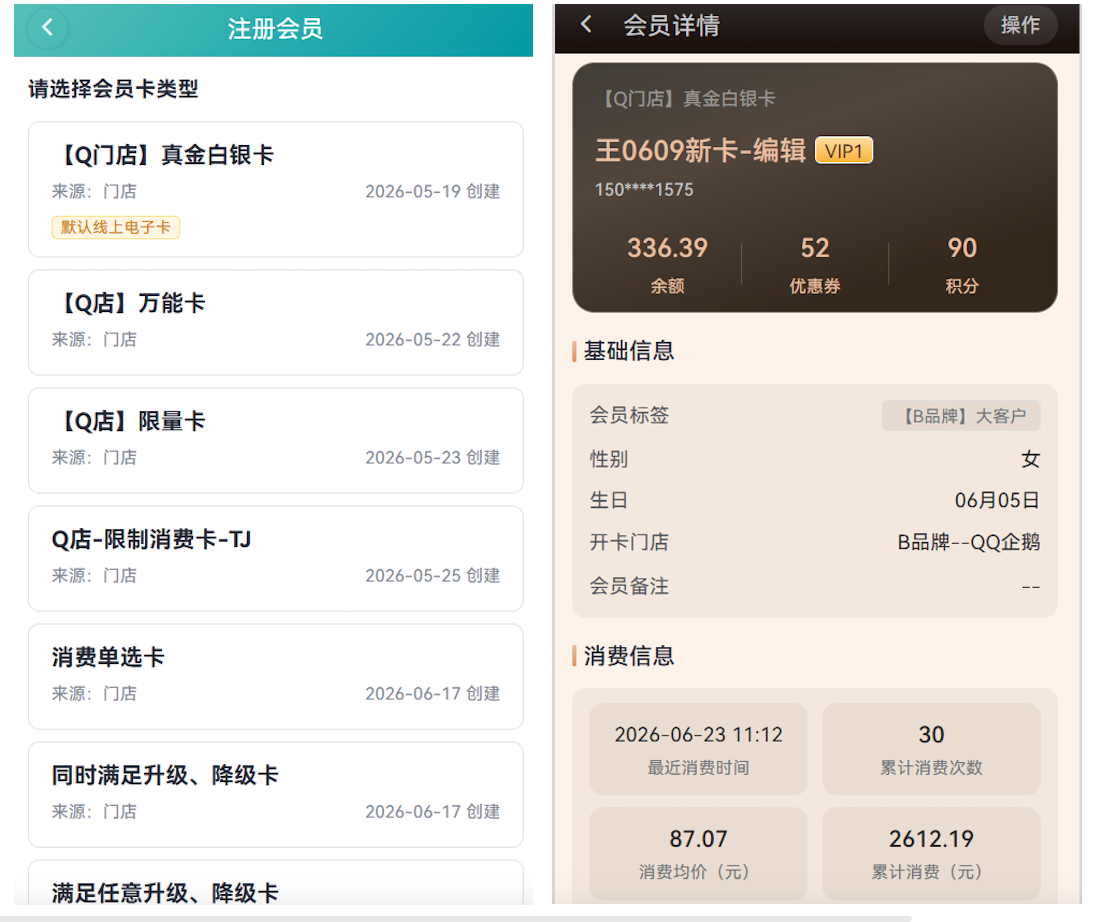The height and width of the screenshot is (922, 1096).
Task: Click member name 王0609新卡-编辑
Action: tap(700, 151)
